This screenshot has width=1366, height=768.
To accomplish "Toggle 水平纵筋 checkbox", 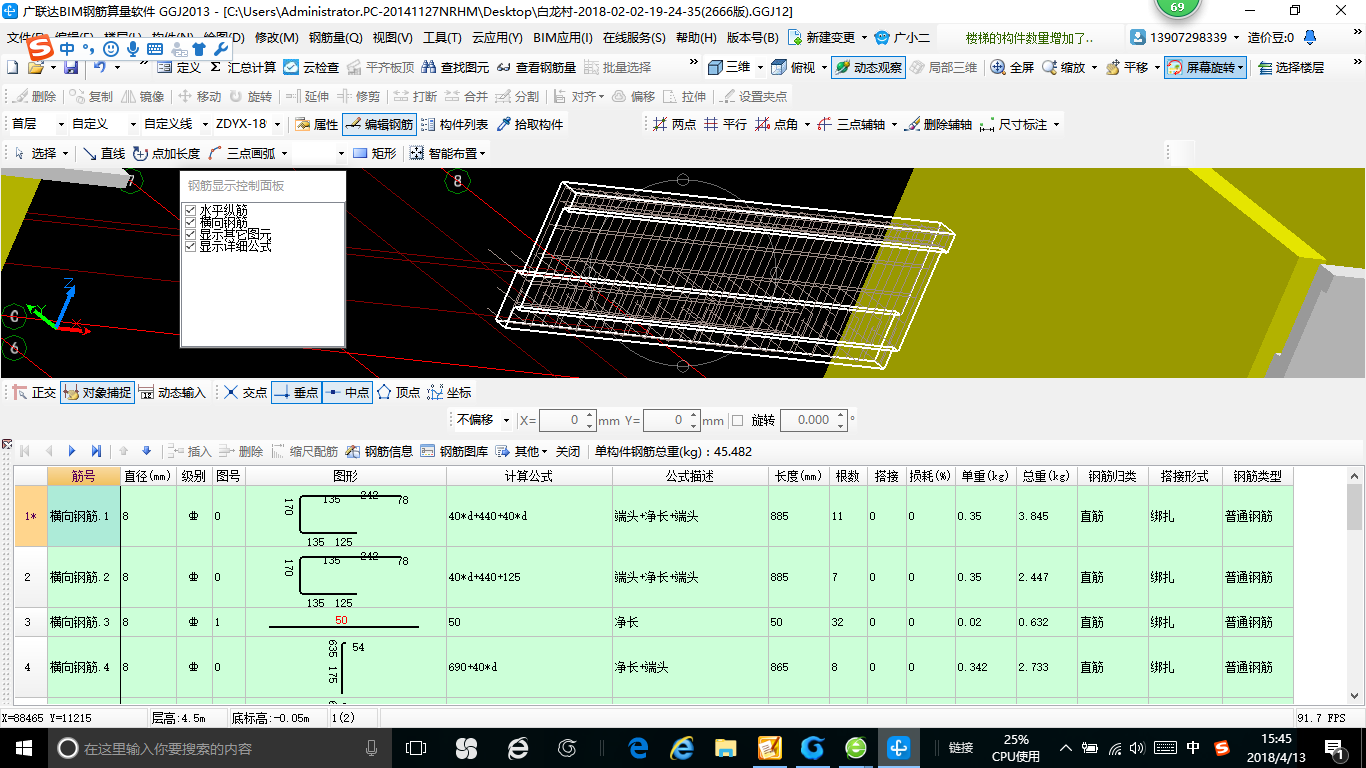I will [190, 211].
